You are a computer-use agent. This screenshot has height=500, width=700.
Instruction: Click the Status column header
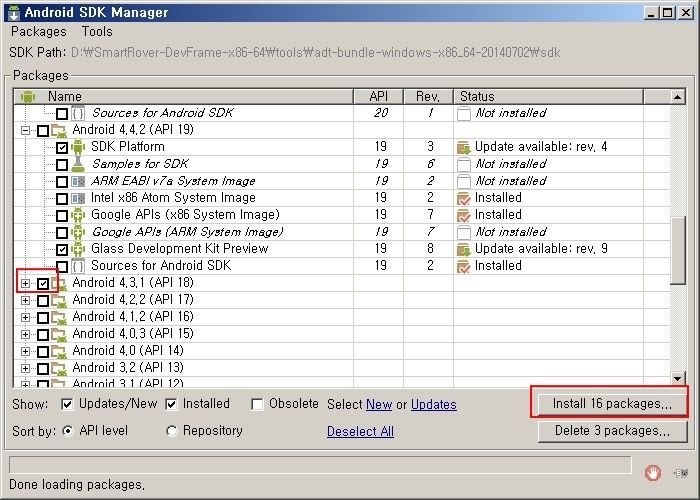(x=549, y=96)
